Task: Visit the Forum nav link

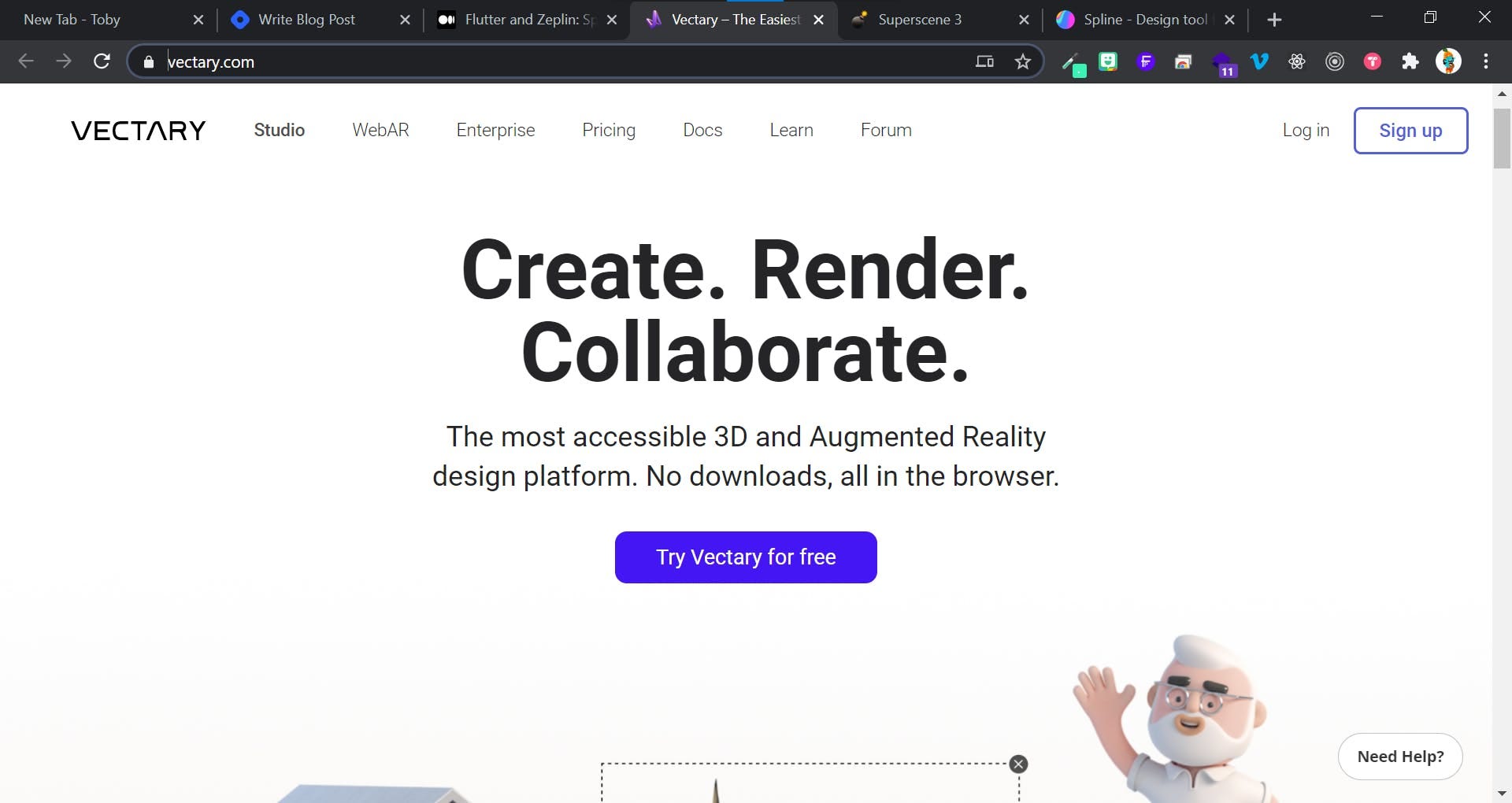Action: (x=886, y=130)
